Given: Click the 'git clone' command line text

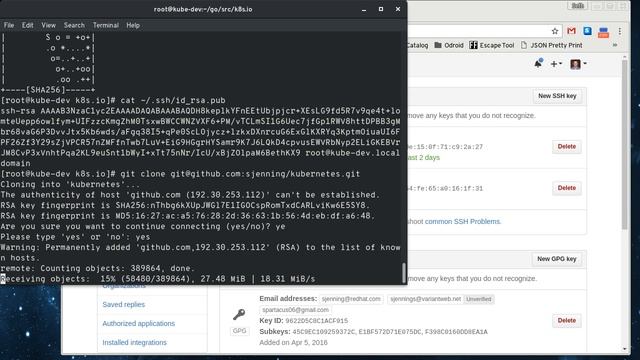Looking at the screenshot, I should click(x=240, y=174).
